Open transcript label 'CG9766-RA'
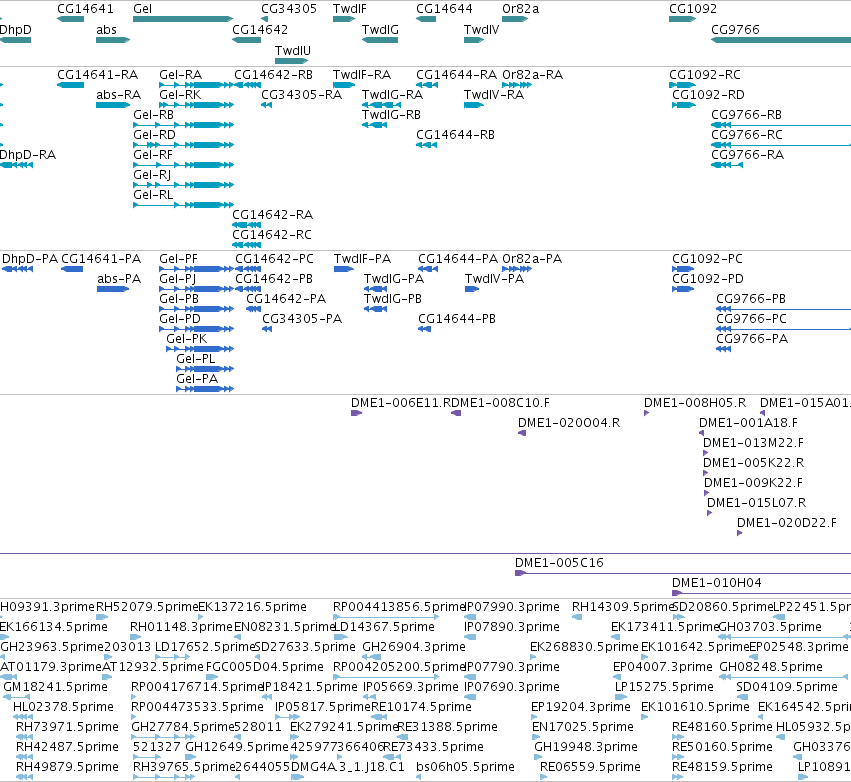This screenshot has height=782, width=851. pos(748,155)
